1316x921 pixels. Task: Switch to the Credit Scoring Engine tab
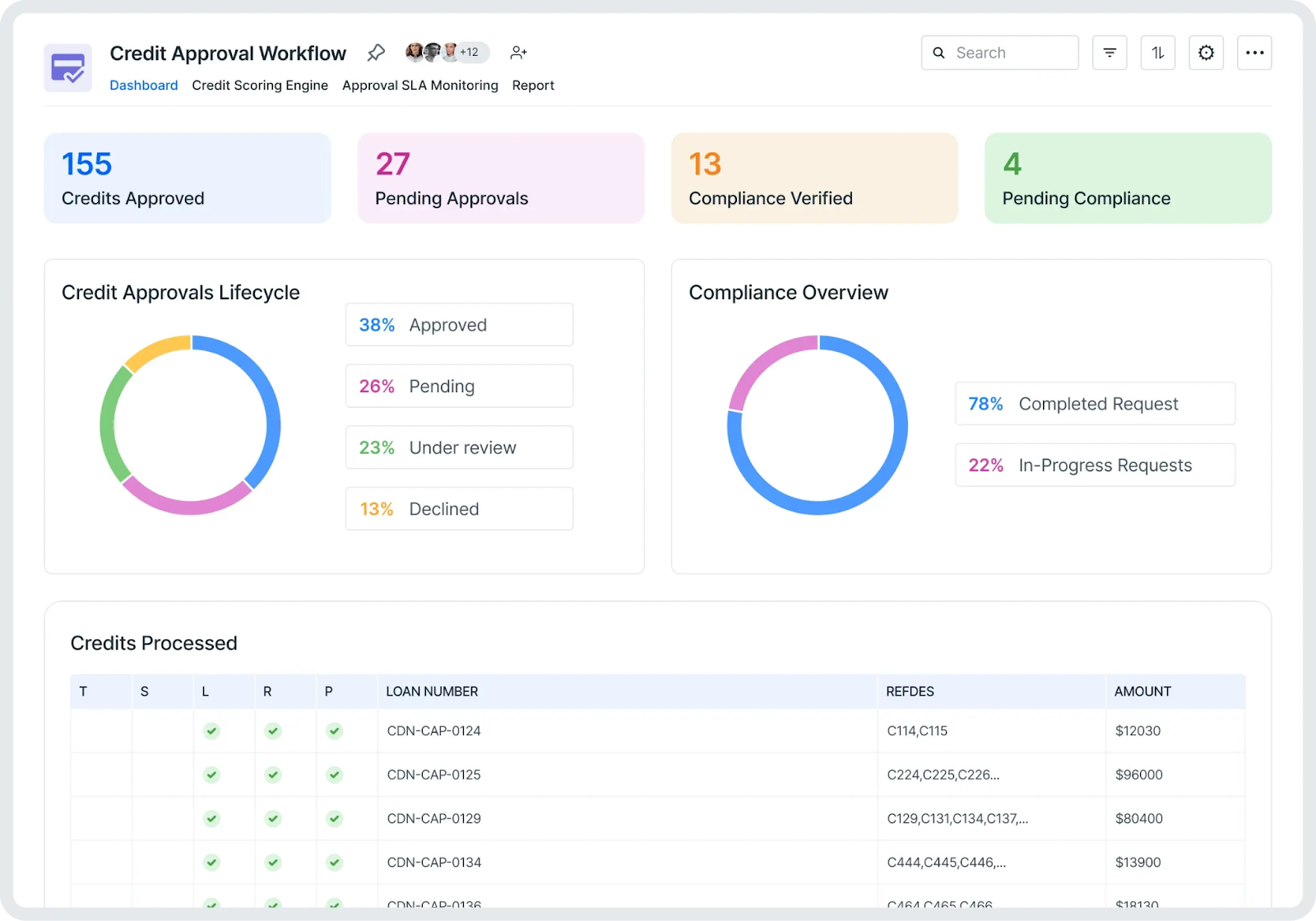[260, 85]
